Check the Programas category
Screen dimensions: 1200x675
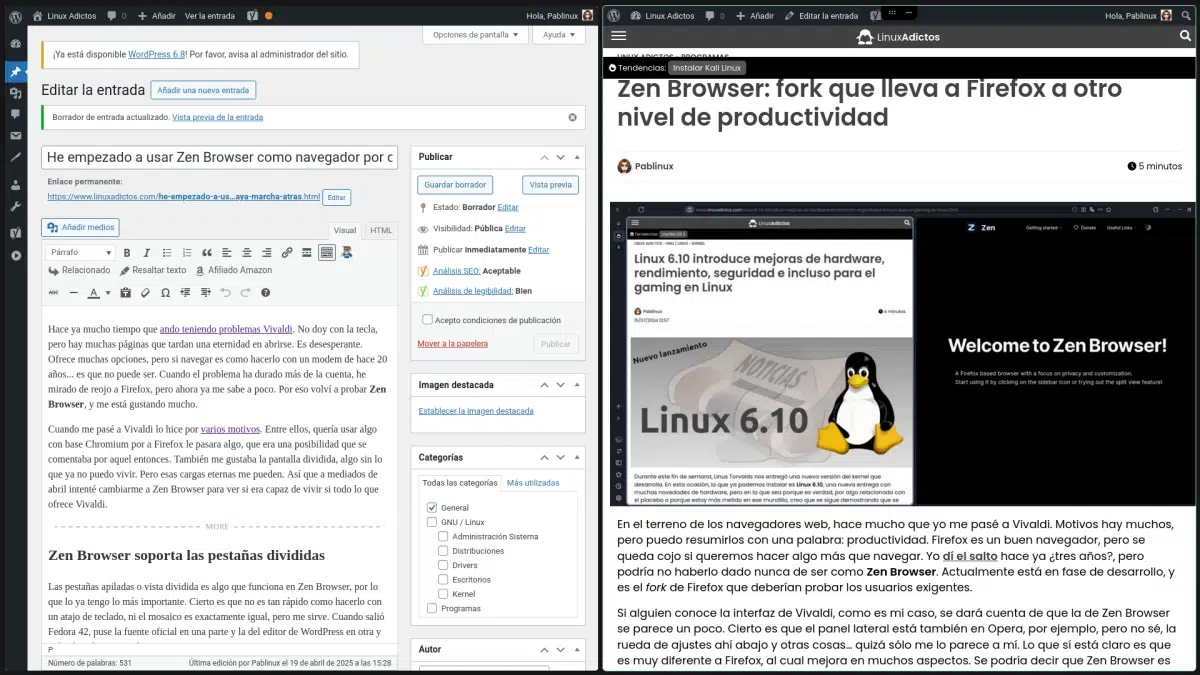(432, 608)
